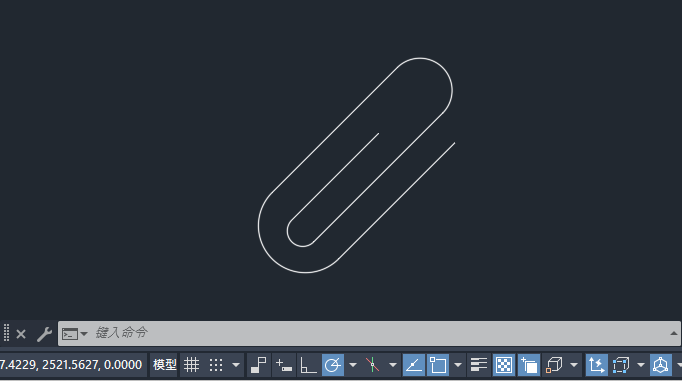
Task: Toggle dynamic input icon
Action: (284, 365)
